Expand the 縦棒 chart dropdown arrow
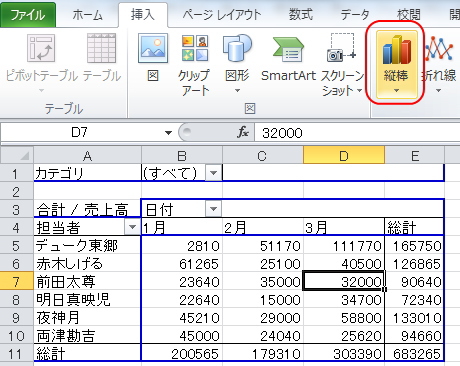The width and height of the screenshot is (460, 366). click(x=396, y=90)
